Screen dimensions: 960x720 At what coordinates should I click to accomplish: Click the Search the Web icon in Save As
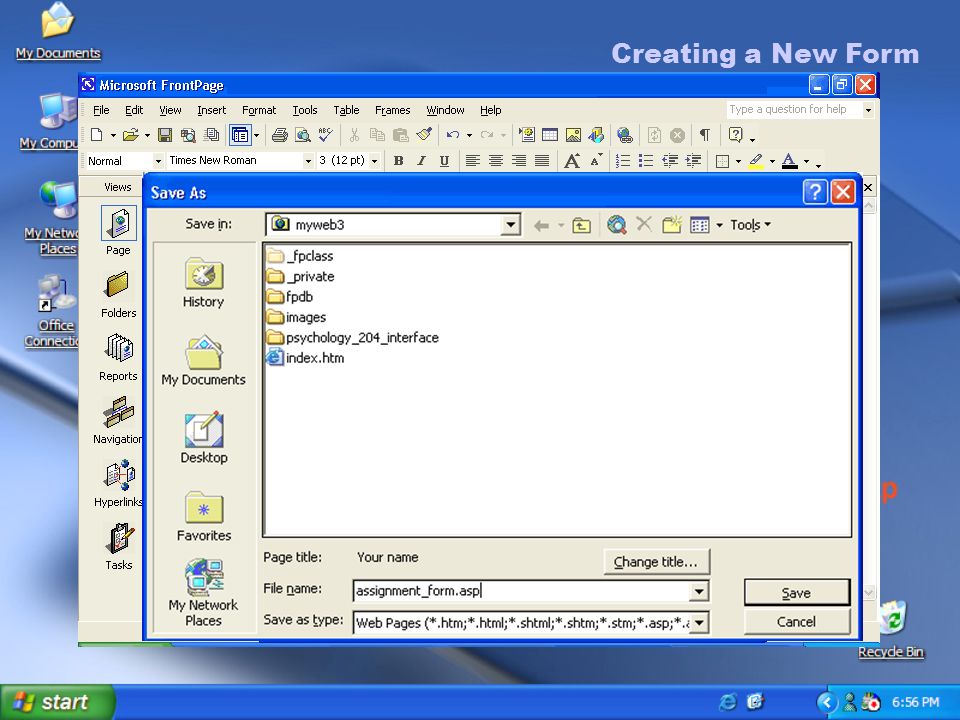click(617, 225)
